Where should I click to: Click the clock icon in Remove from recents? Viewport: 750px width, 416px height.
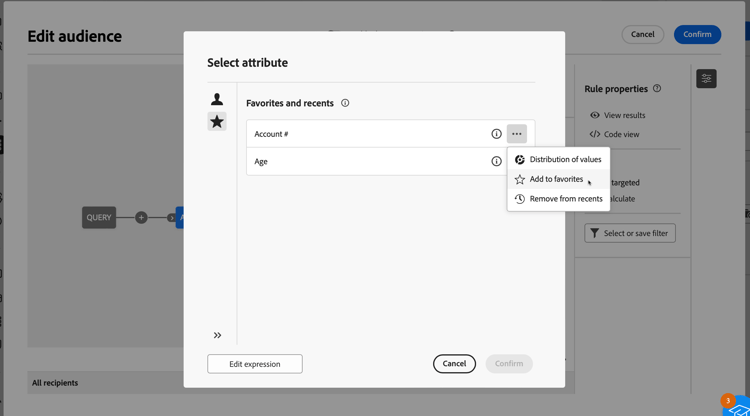519,199
